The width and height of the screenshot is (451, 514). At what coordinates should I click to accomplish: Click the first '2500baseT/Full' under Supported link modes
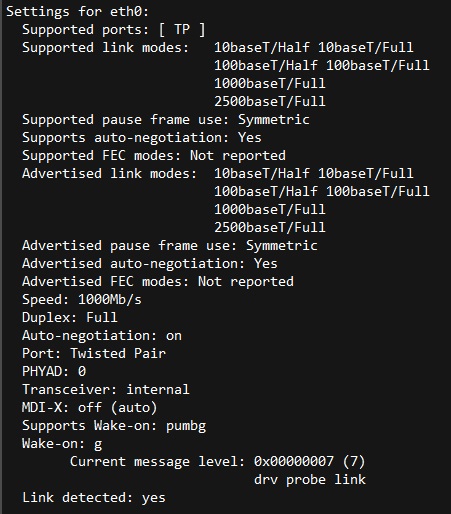coord(270,101)
